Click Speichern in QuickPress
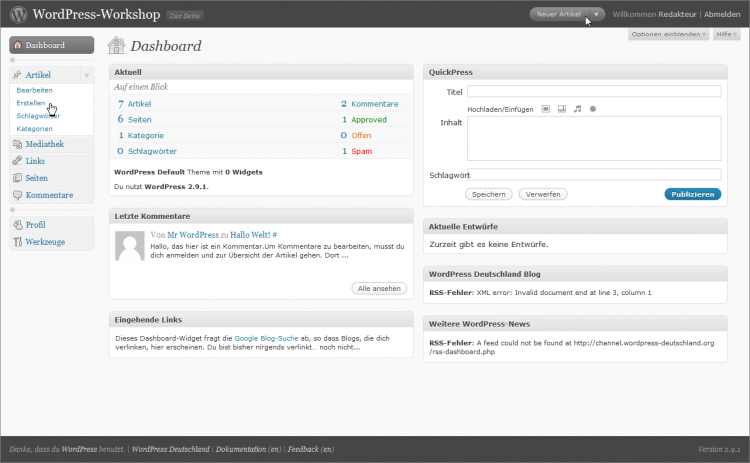The height and width of the screenshot is (463, 750). click(x=488, y=194)
